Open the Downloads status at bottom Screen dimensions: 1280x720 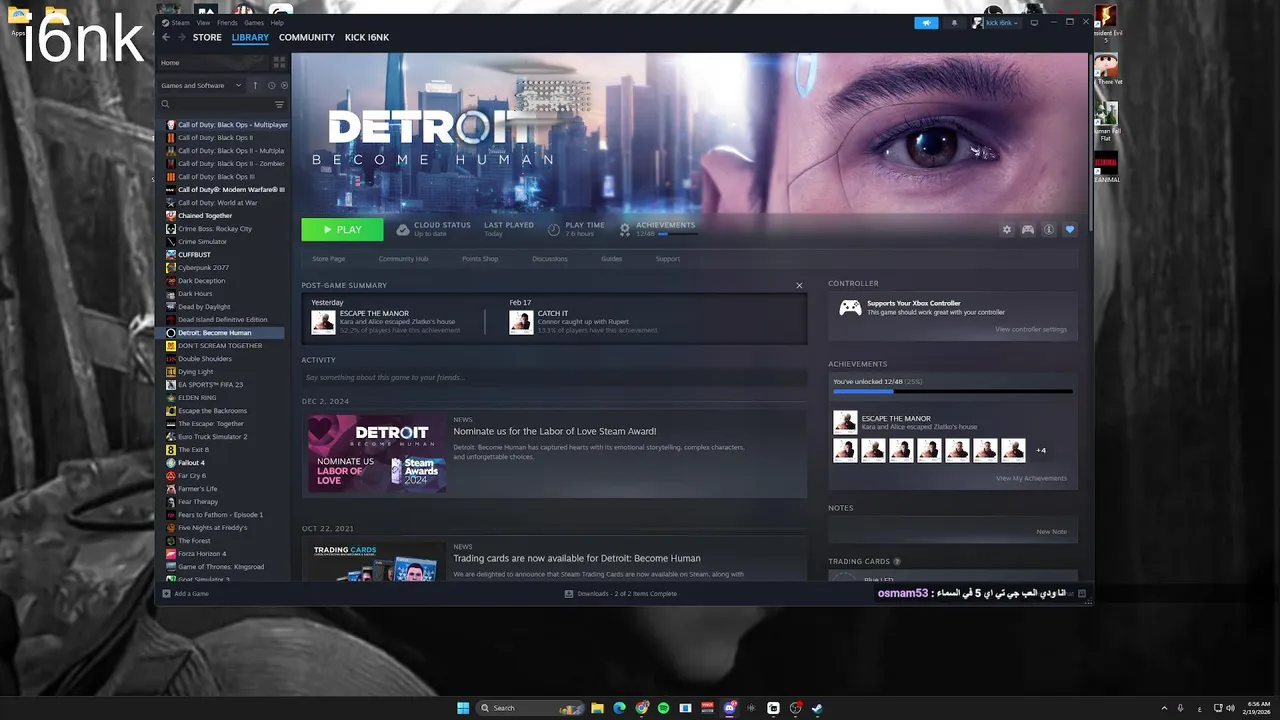(621, 594)
